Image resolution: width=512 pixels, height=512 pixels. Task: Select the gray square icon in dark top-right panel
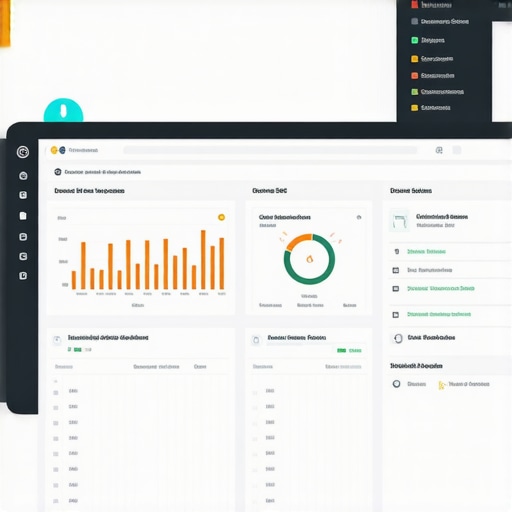414,22
